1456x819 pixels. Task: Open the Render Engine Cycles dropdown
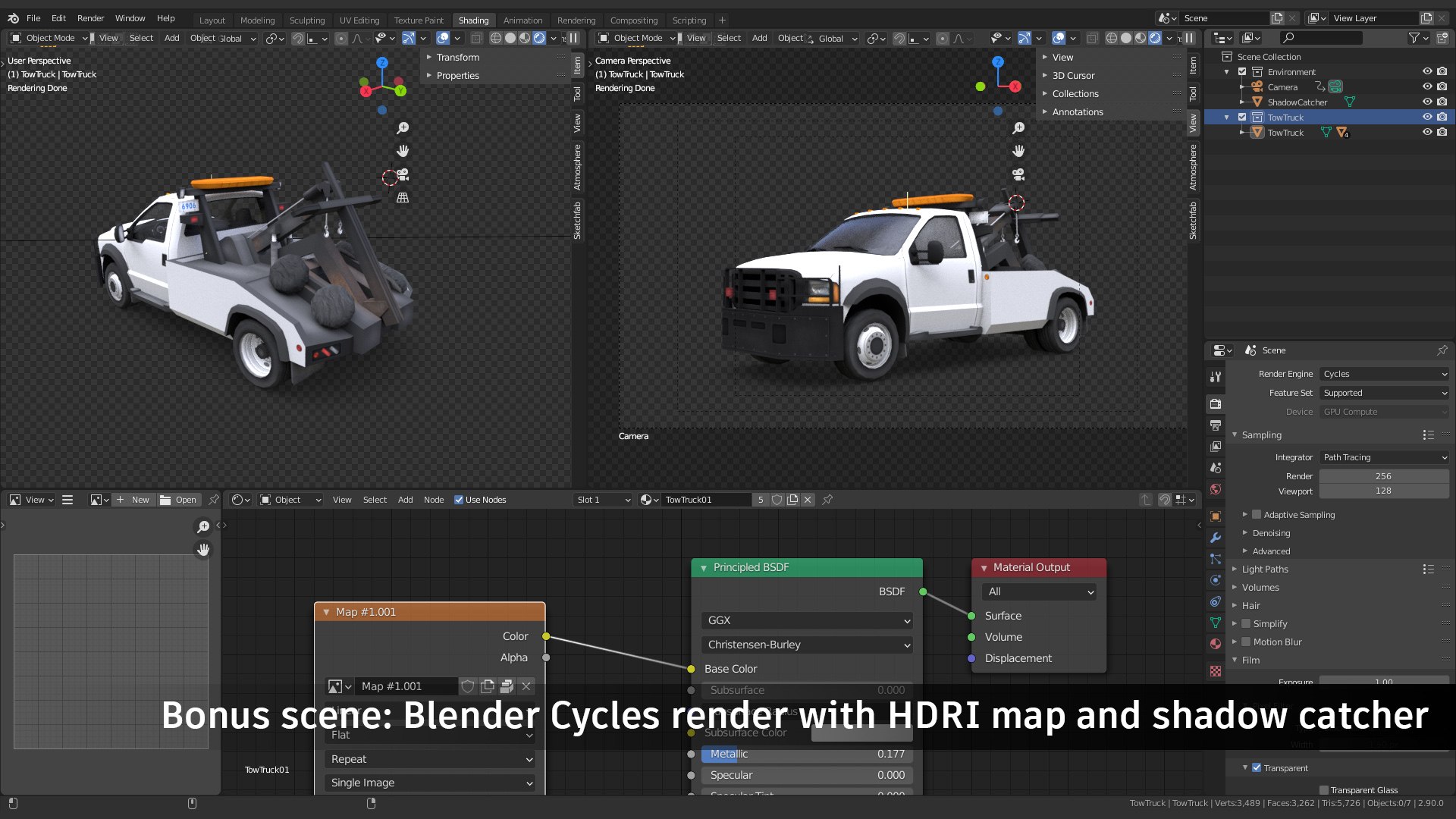coord(1384,374)
